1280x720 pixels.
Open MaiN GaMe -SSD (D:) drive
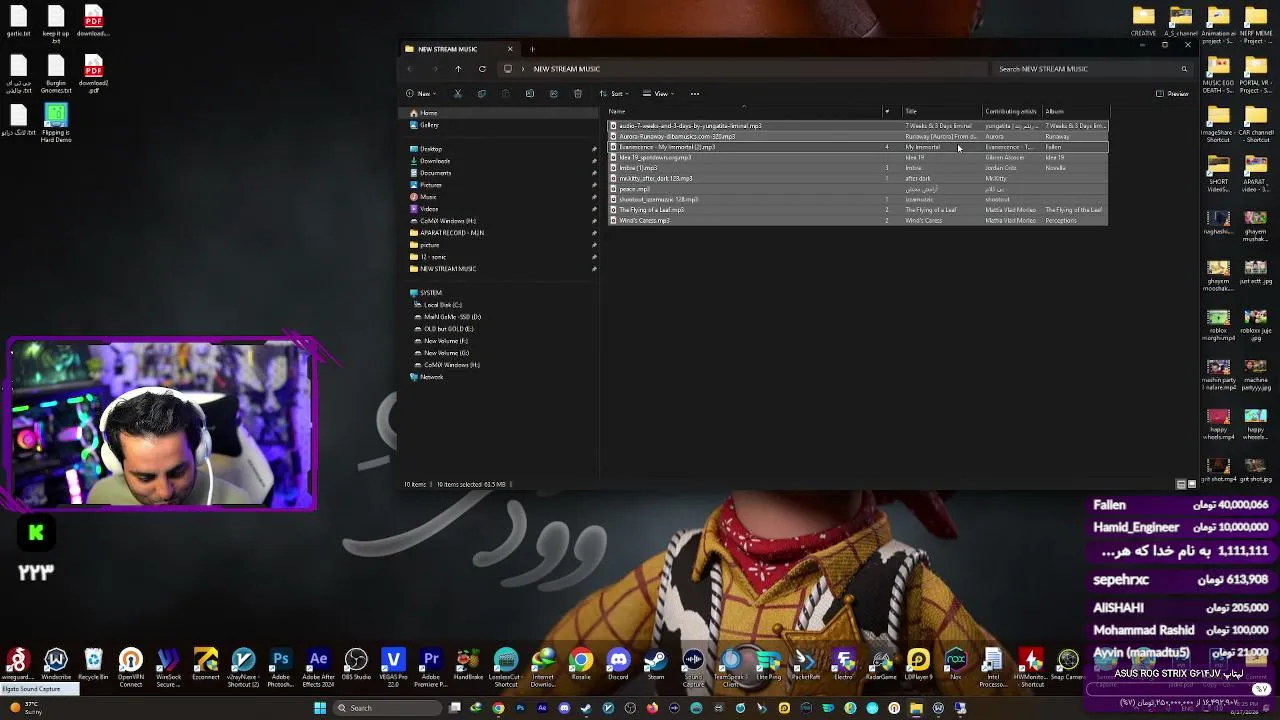point(449,317)
